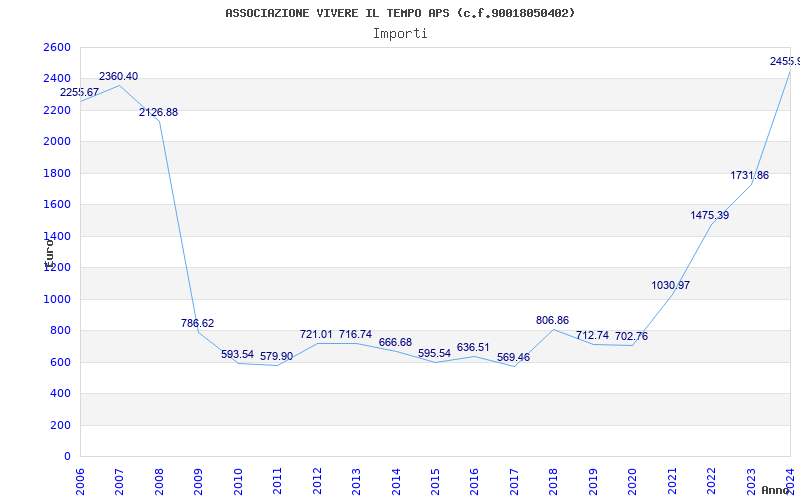Click the 2126.88 value label

point(159,112)
